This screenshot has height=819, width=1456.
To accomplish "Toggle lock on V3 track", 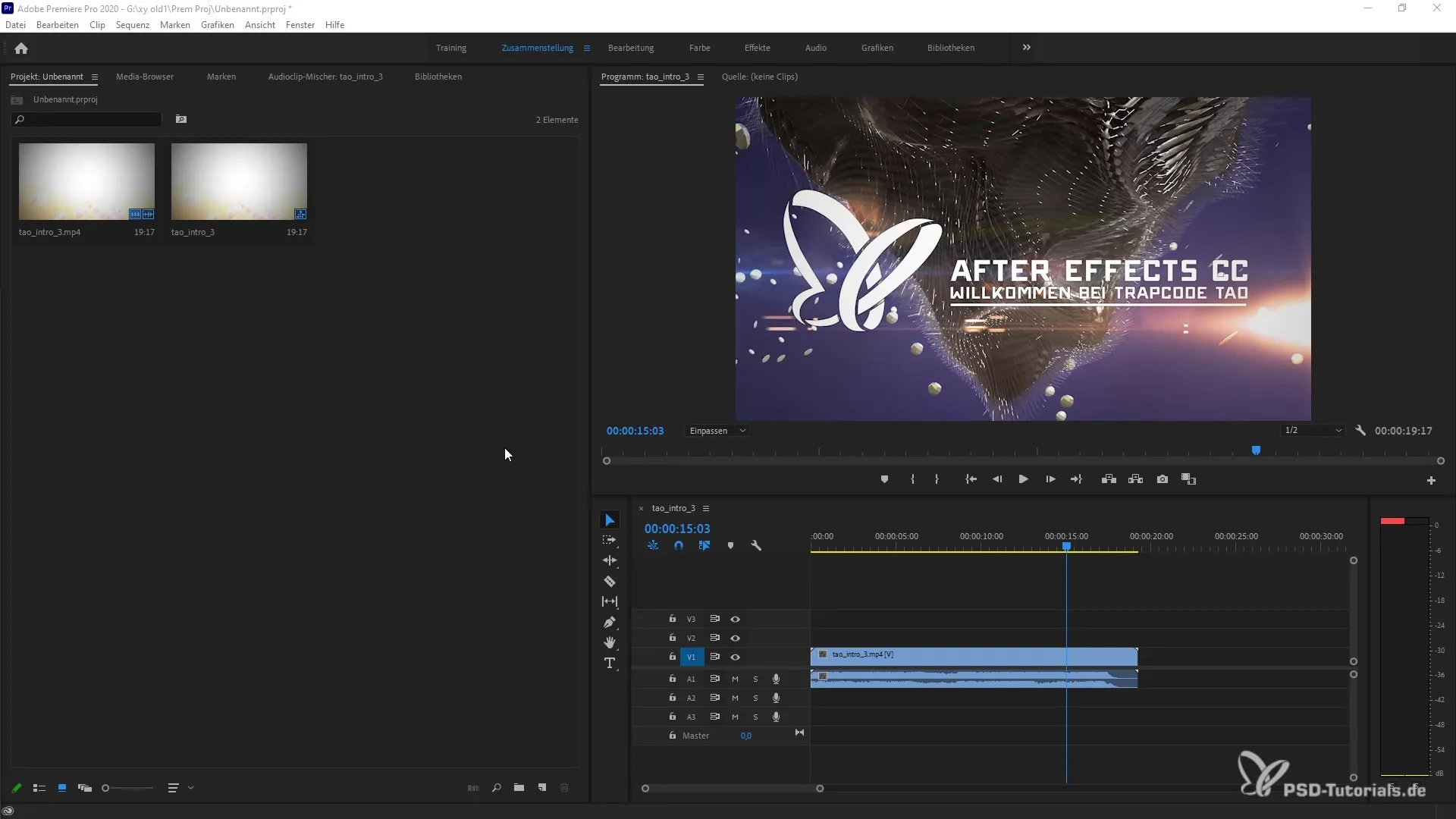I will pos(673,619).
